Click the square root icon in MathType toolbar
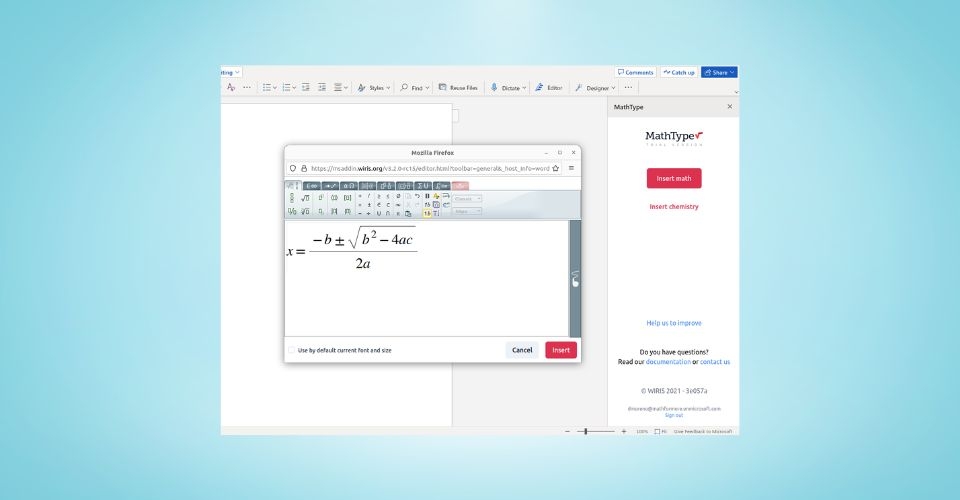This screenshot has width=960, height=500. click(305, 198)
